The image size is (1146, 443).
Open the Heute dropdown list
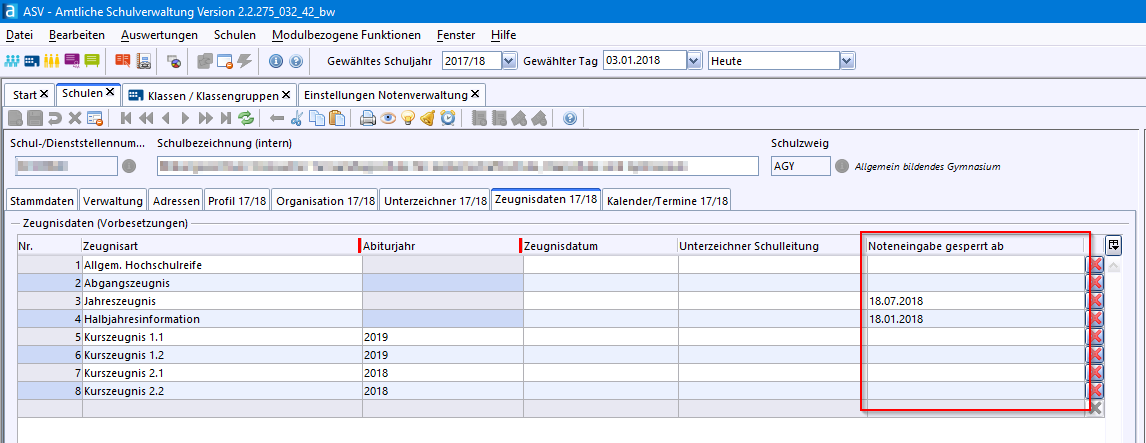click(x=848, y=61)
